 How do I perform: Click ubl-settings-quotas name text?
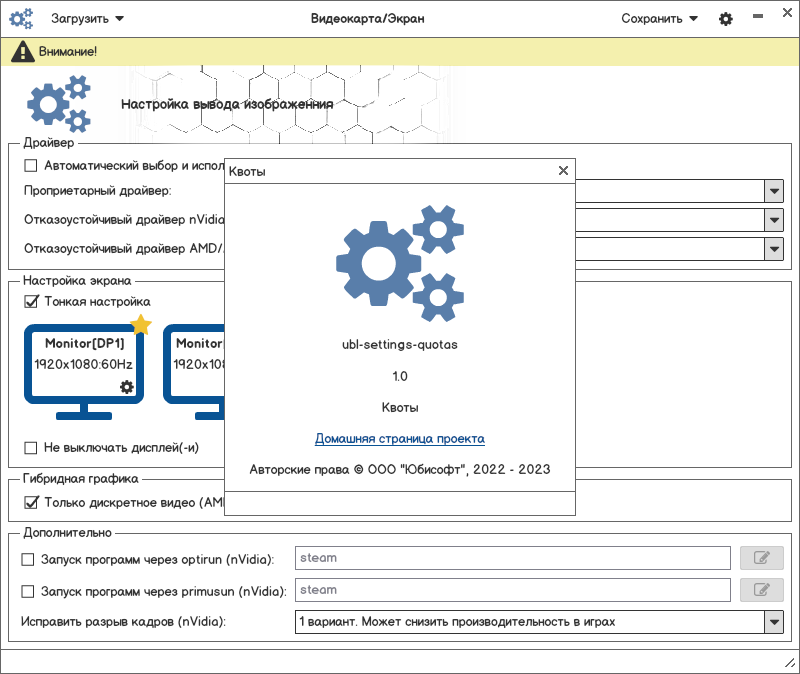point(399,345)
